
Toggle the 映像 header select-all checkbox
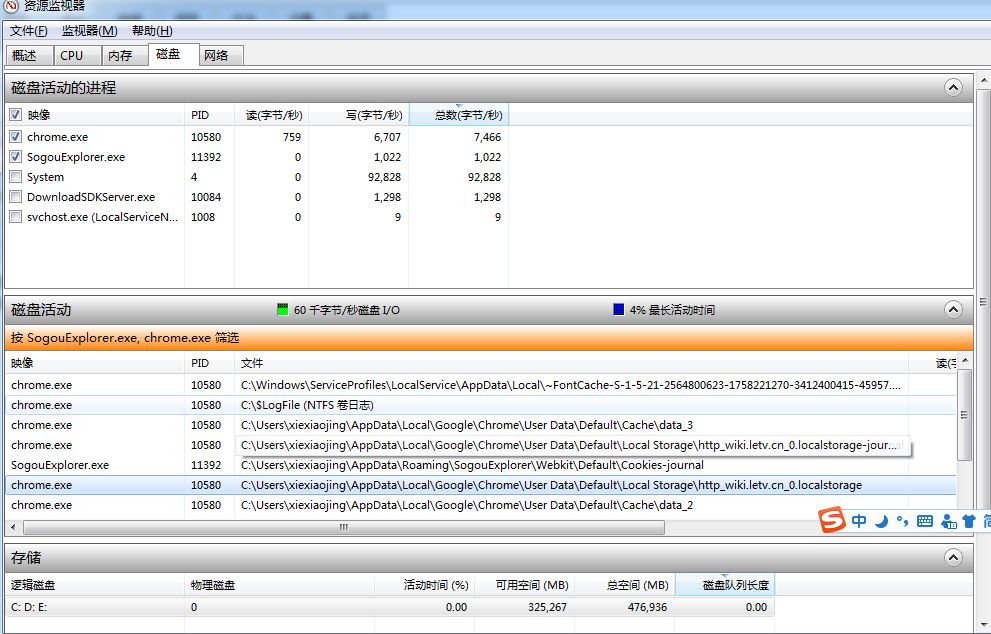(x=16, y=114)
